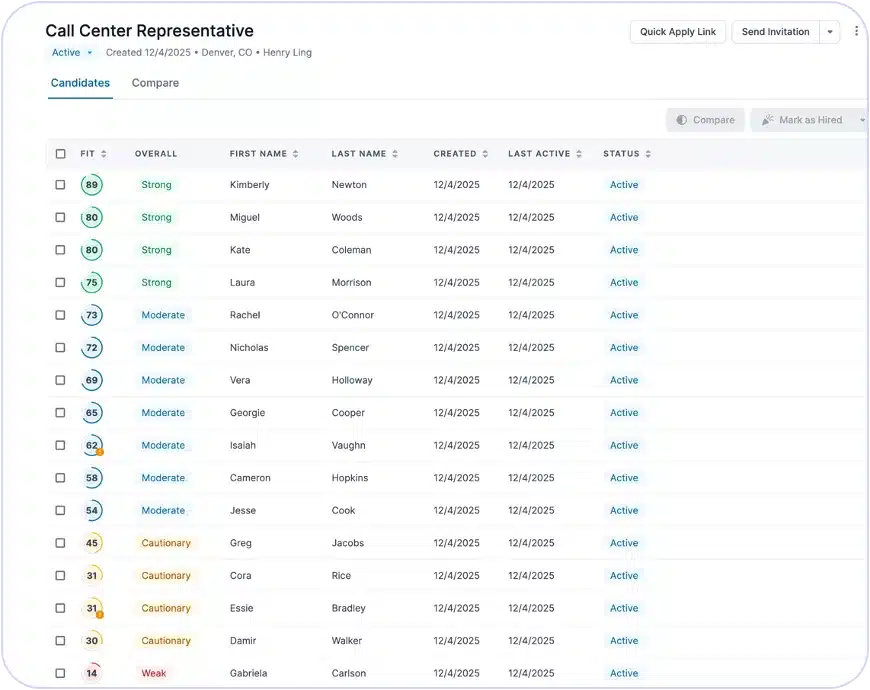Image resolution: width=870 pixels, height=690 pixels.
Task: Click the Compare action button
Action: click(x=705, y=120)
